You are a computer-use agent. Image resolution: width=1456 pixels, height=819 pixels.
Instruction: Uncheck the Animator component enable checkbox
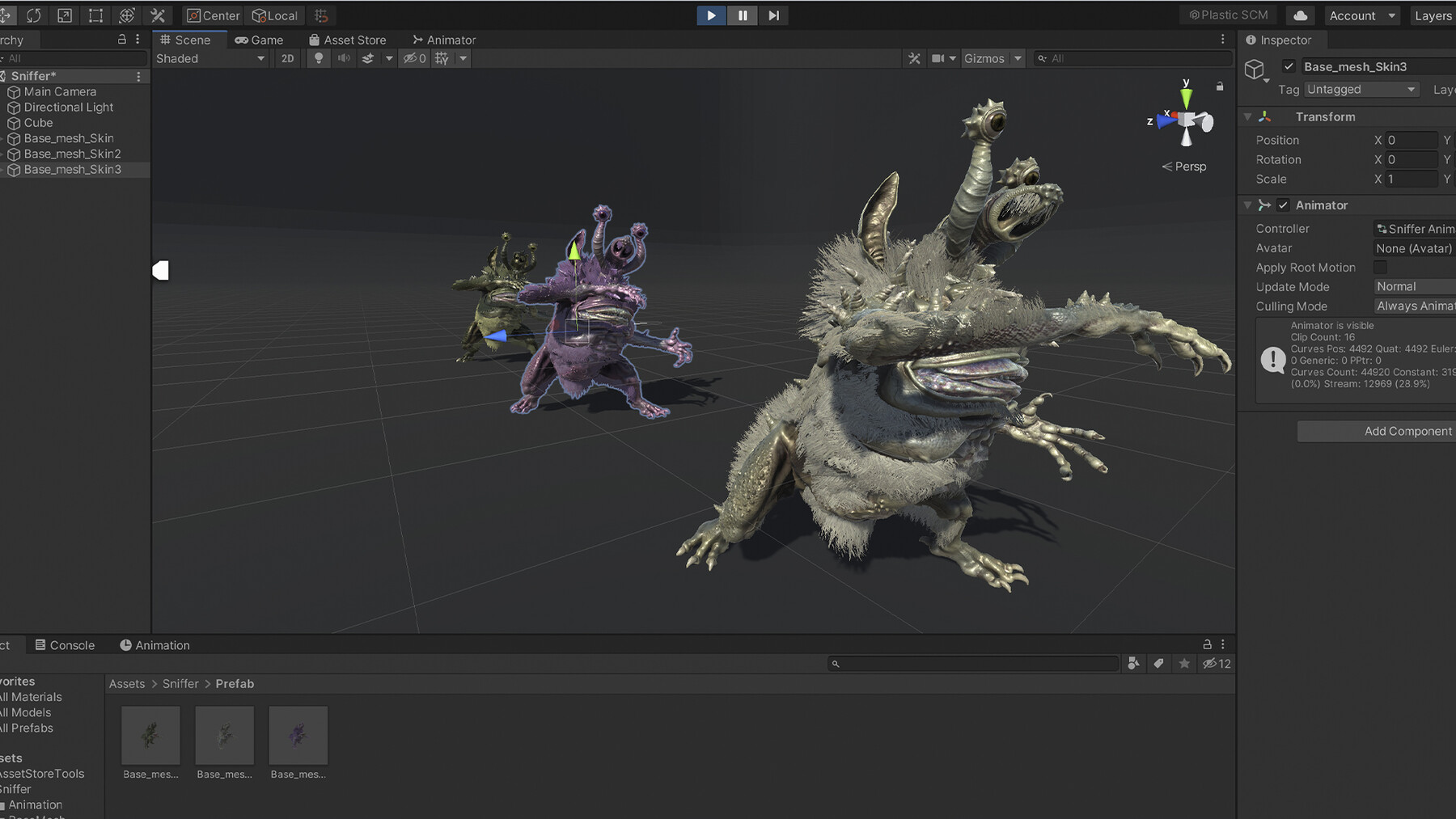click(x=1284, y=205)
